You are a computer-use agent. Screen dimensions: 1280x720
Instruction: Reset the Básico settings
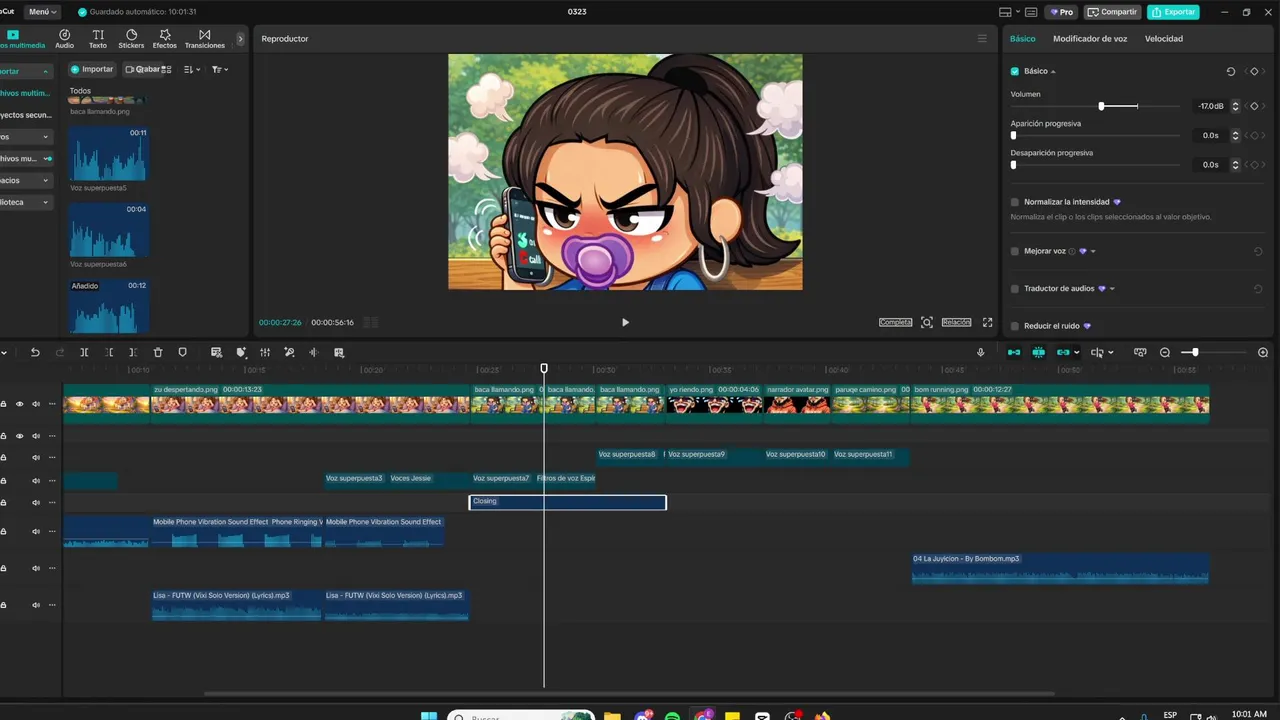pyautogui.click(x=1231, y=71)
